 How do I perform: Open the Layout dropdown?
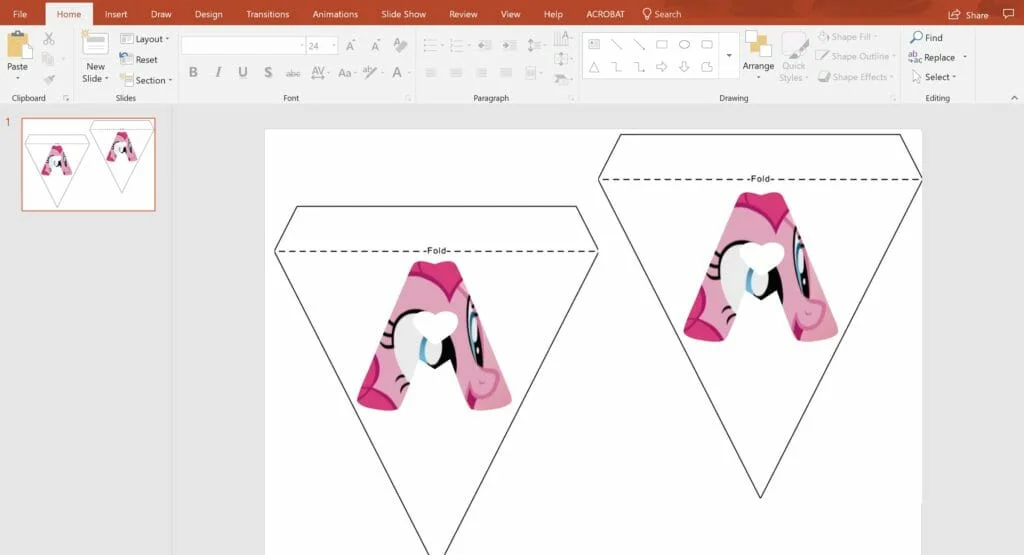pos(145,39)
